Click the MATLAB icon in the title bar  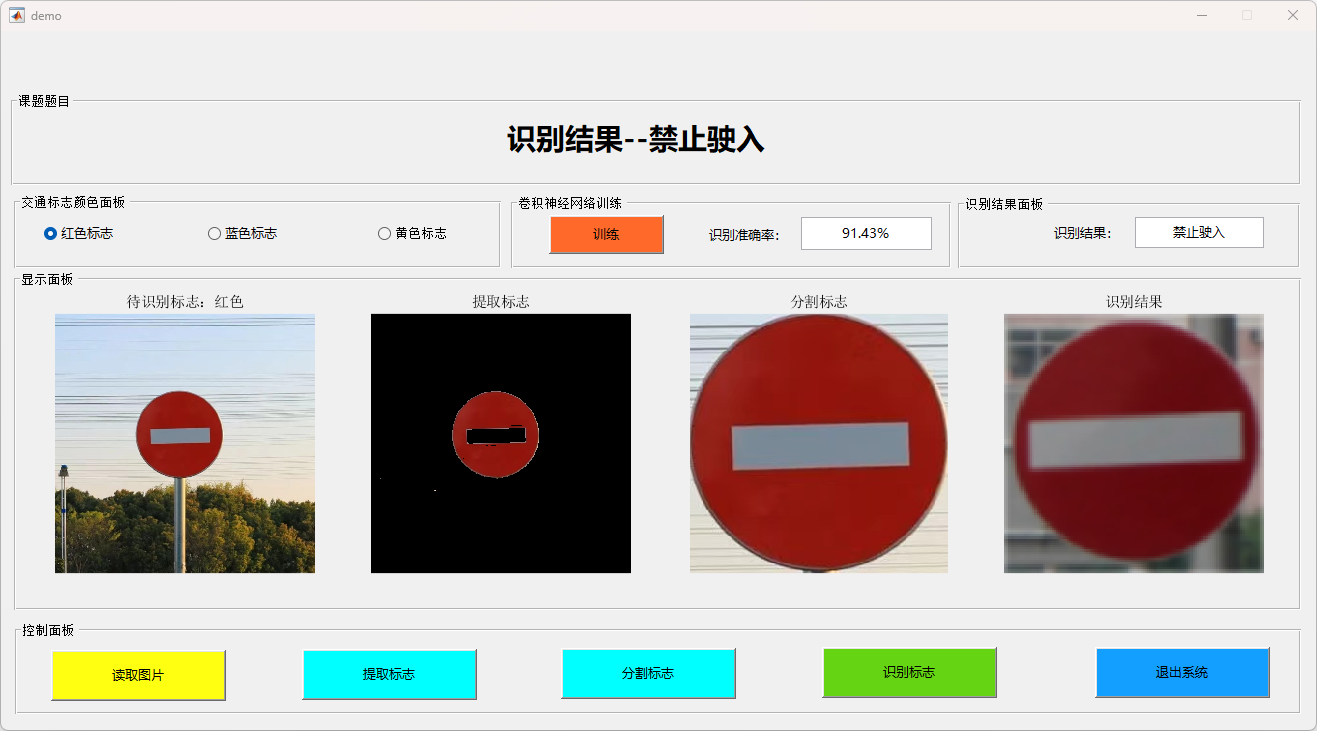17,15
